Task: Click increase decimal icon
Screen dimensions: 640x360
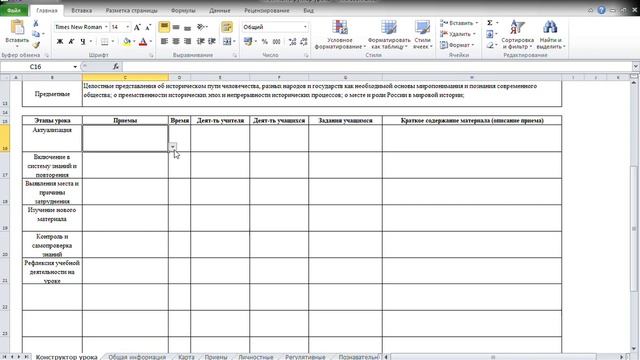Action: 292,41
